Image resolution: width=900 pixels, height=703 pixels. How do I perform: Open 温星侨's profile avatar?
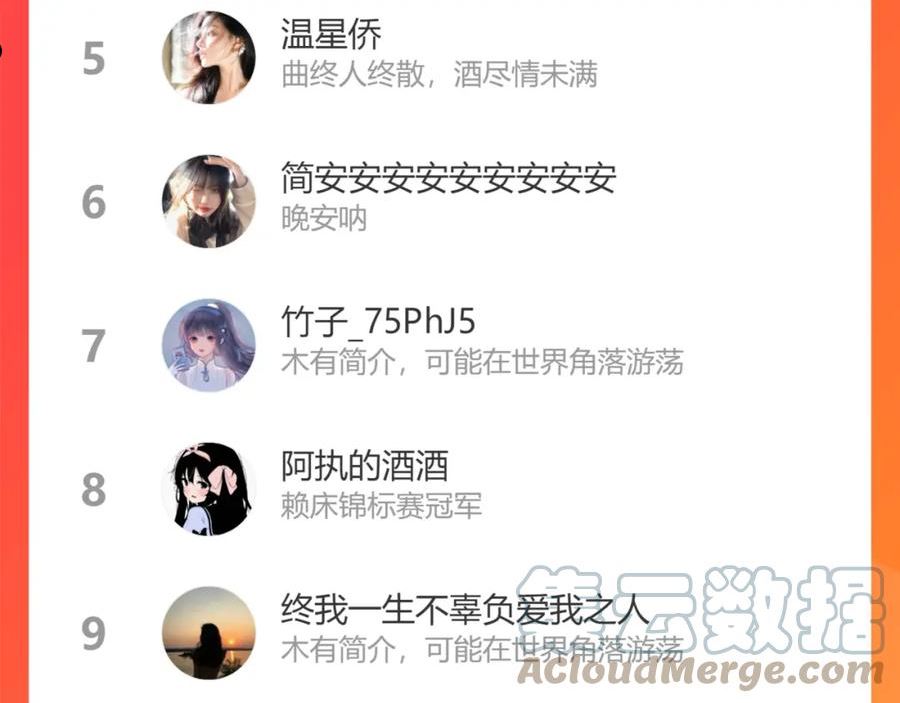tap(208, 57)
